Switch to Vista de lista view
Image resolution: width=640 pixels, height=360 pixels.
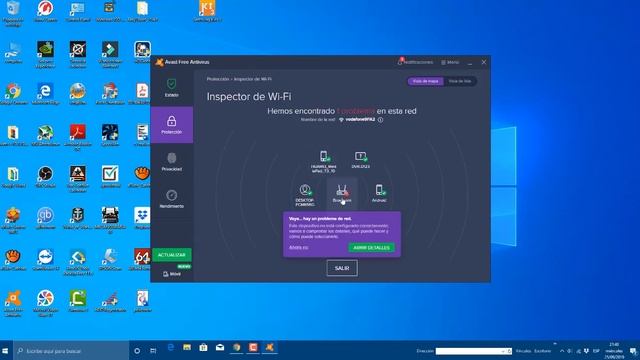click(460, 81)
